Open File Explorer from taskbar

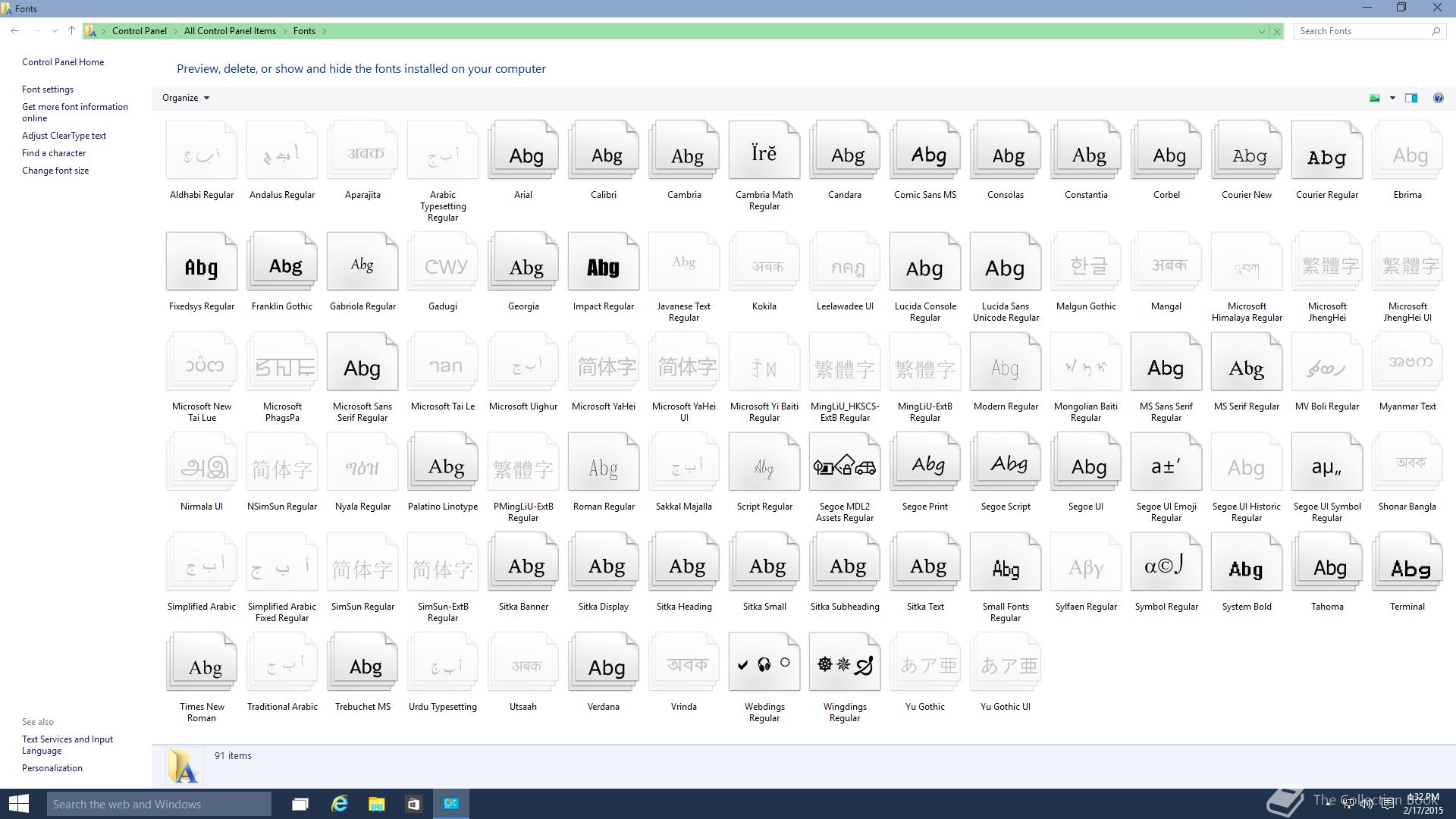tap(376, 804)
